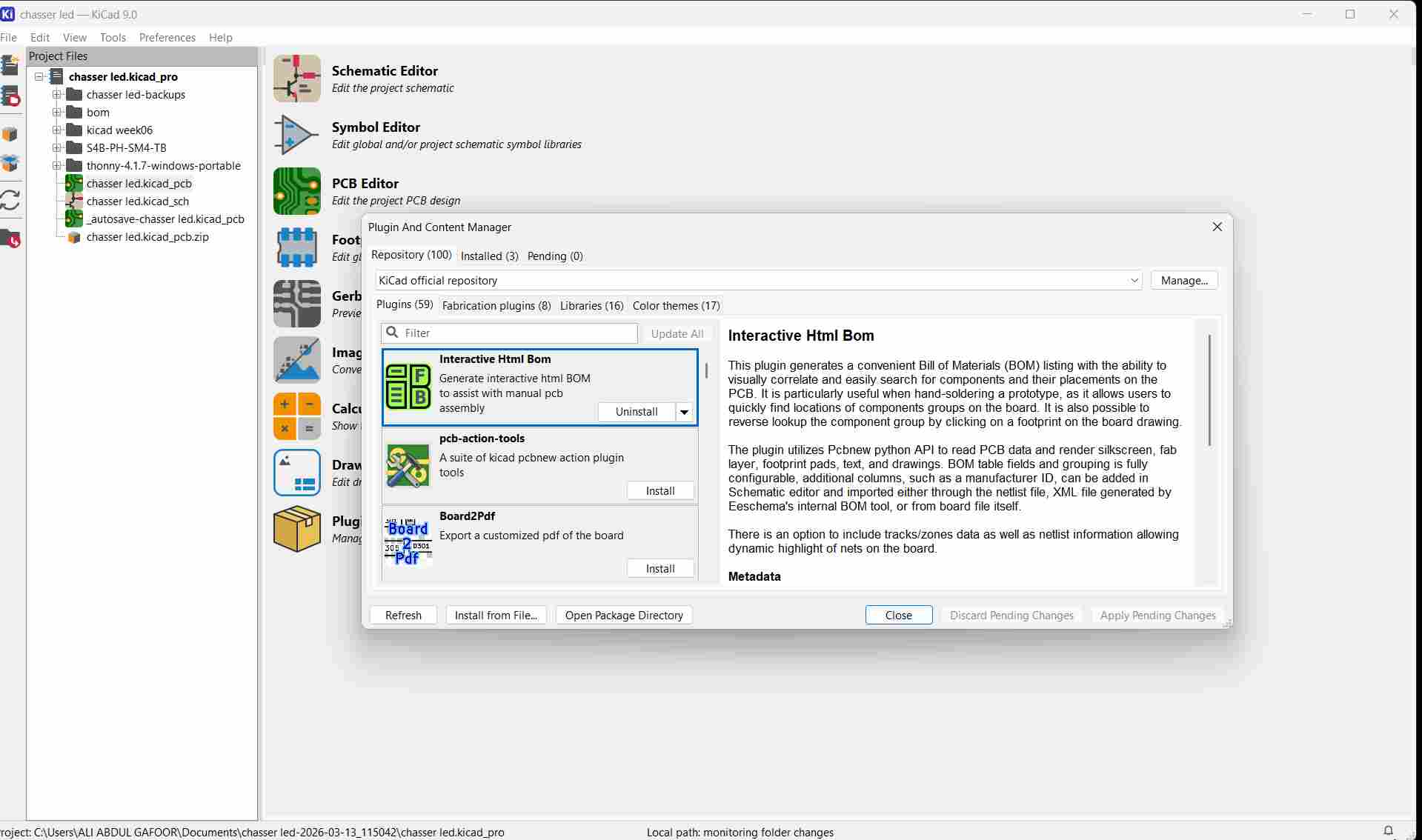Switch to the Pending (0) tab

click(555, 256)
